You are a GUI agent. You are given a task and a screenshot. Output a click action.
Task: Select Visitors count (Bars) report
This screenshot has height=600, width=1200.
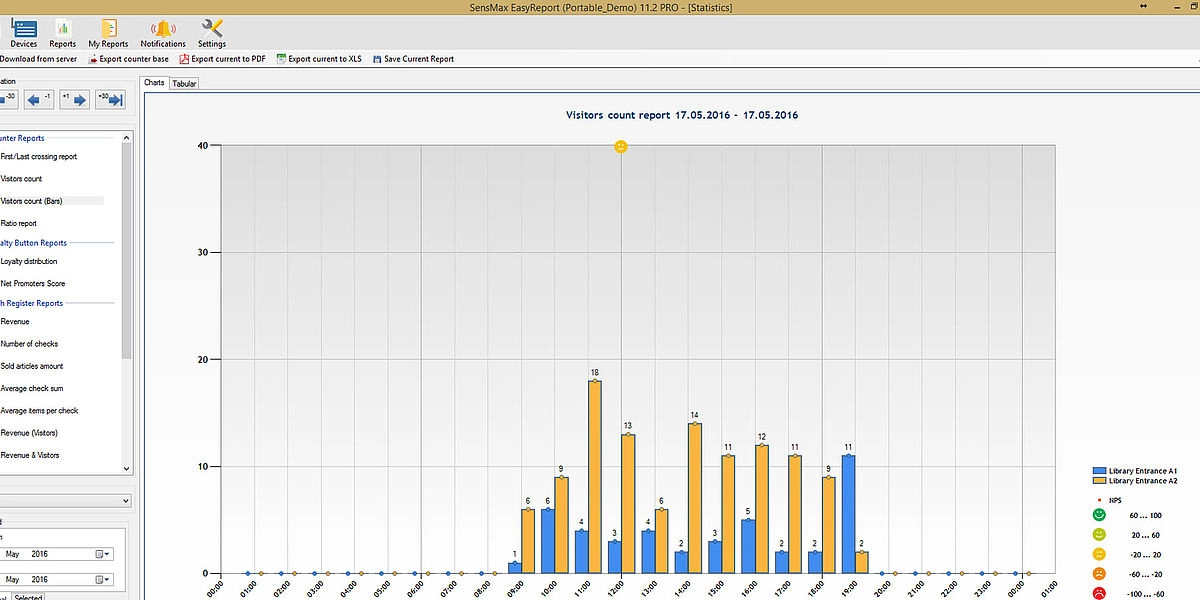coord(32,201)
